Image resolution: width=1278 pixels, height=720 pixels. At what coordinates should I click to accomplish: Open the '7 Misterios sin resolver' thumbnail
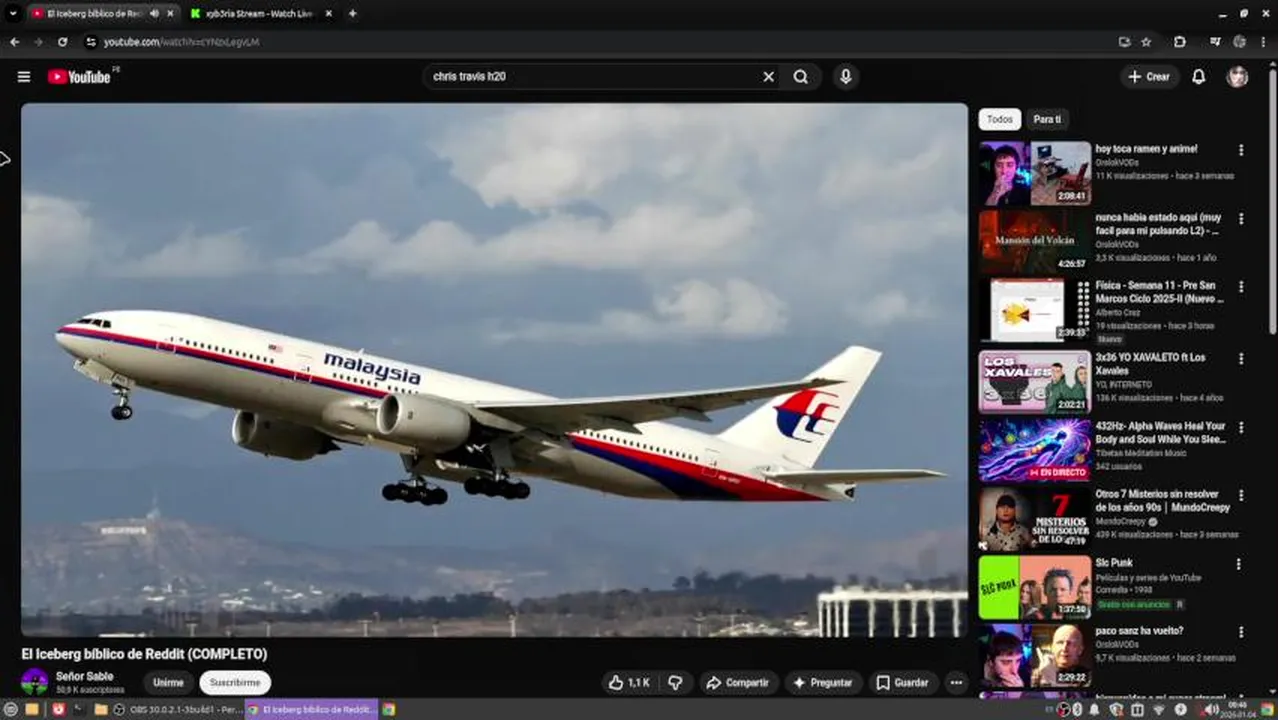pos(1035,519)
